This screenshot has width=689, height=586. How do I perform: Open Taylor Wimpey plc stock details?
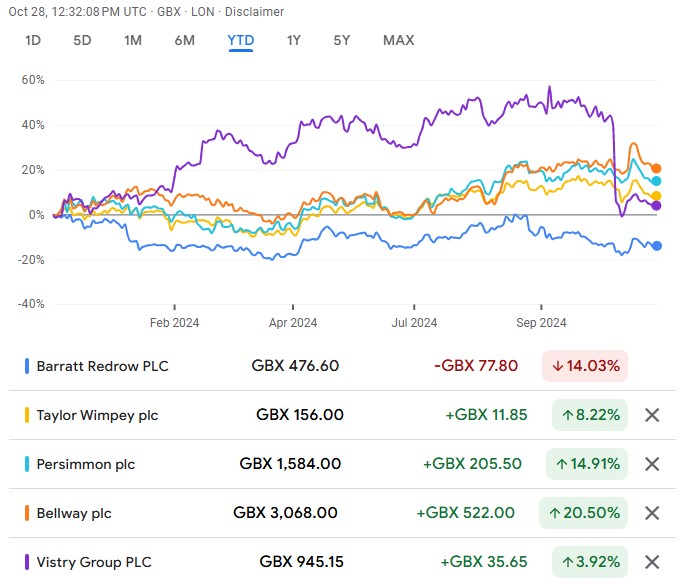(97, 415)
